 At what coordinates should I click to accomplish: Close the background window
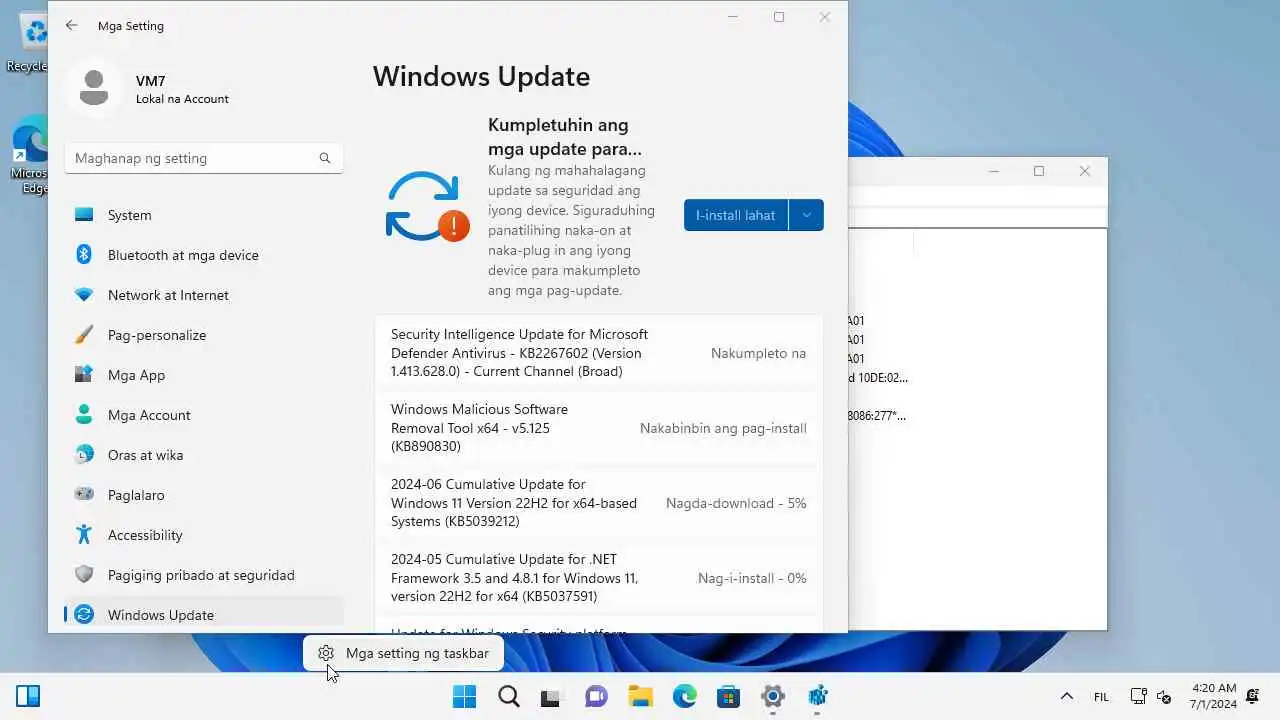point(1084,171)
